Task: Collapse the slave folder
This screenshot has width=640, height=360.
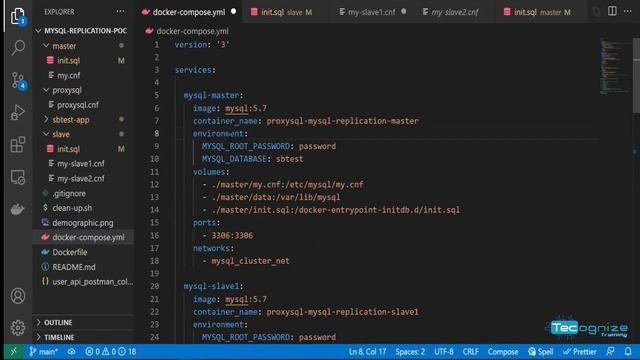Action: (84, 134)
